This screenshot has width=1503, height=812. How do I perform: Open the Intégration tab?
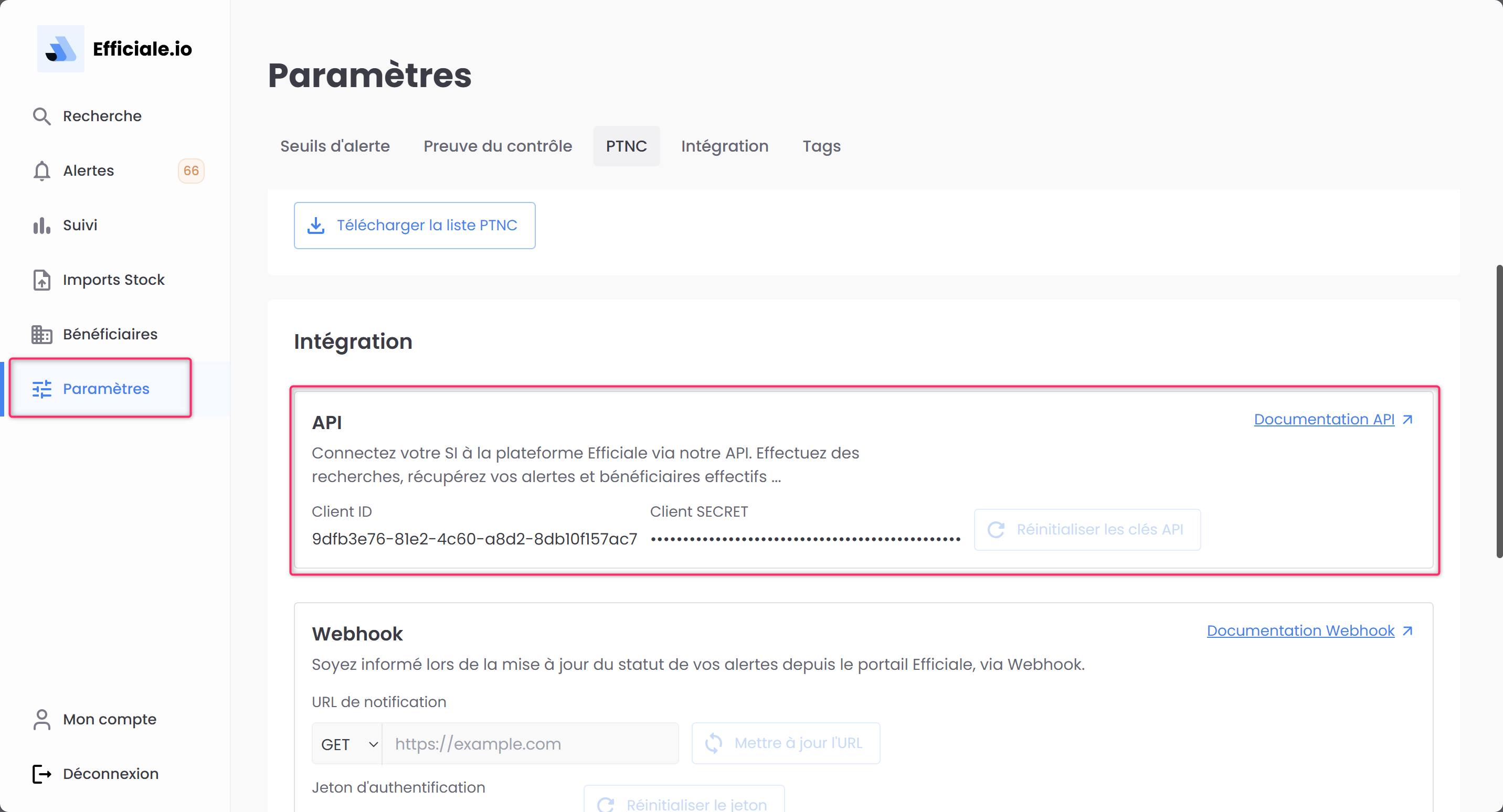click(725, 146)
